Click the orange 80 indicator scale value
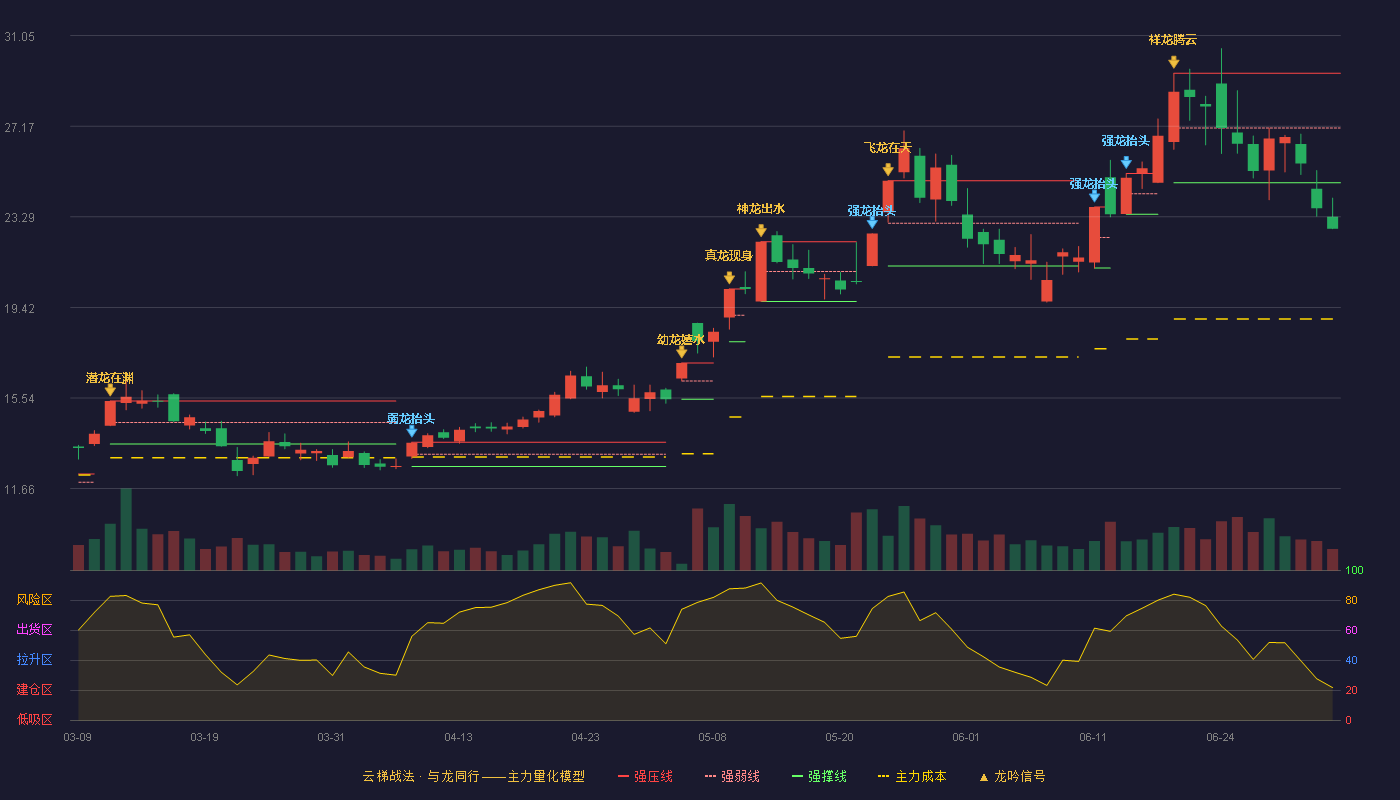The image size is (1400, 800). 1351,600
